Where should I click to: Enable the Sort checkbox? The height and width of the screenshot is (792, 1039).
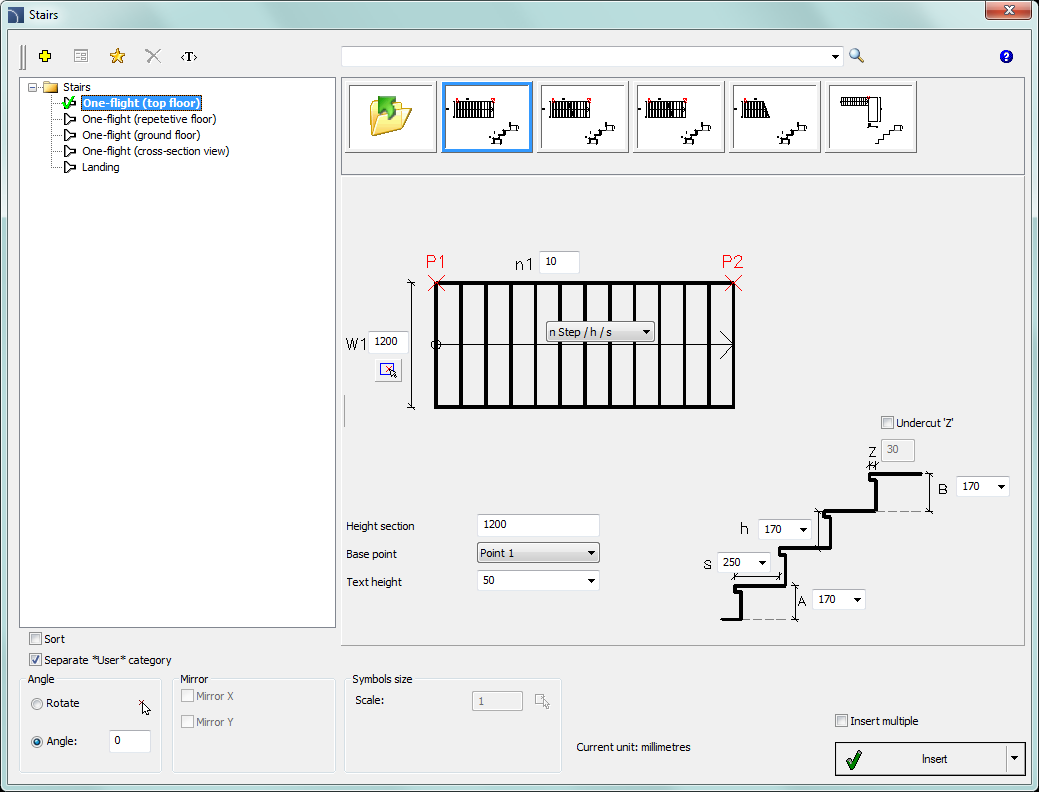36,639
